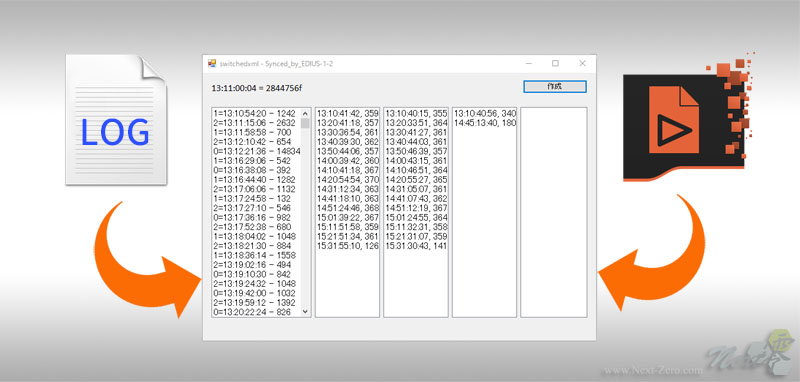Select row 2=13:17:06:06 − 1132

255,189
